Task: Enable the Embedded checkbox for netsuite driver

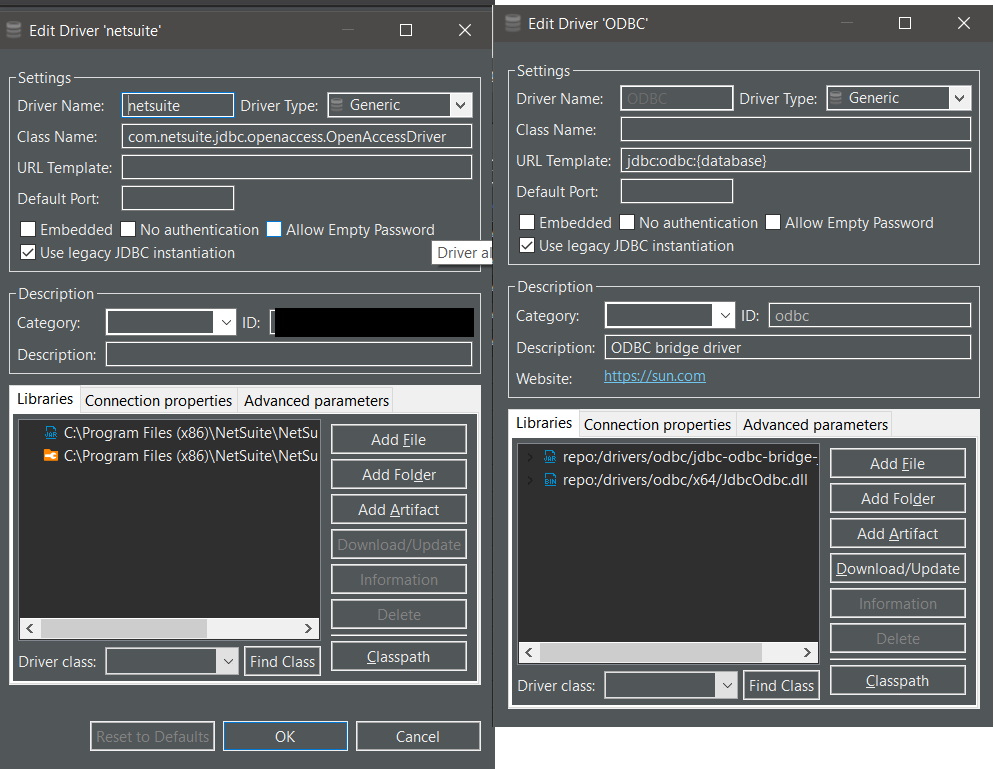Action: point(27,229)
